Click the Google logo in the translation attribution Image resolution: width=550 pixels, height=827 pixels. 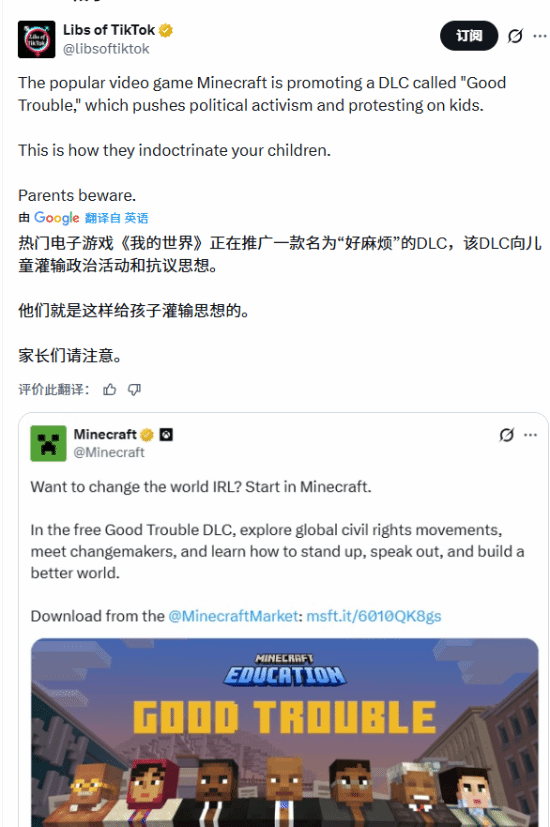coord(56,218)
